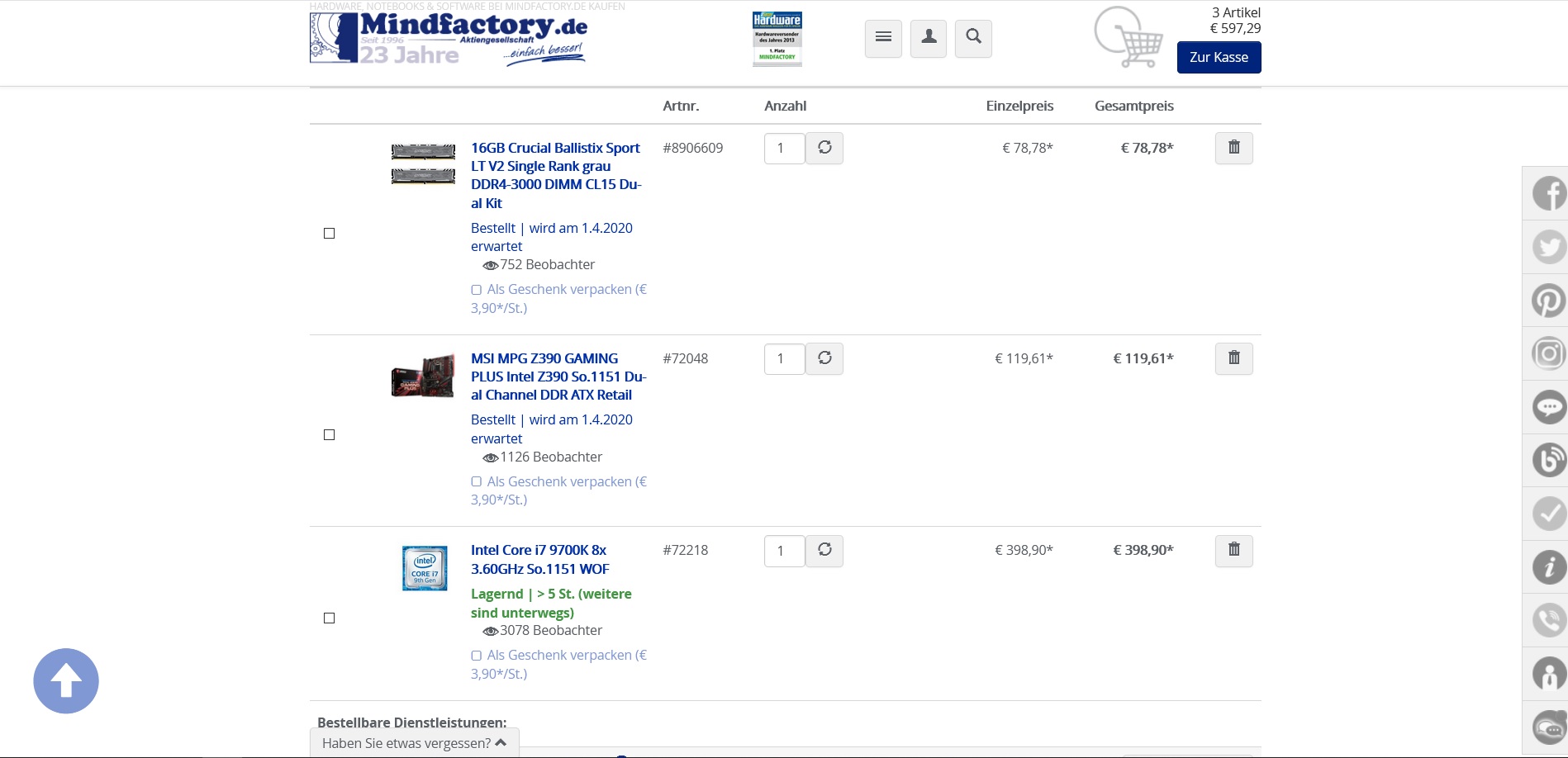The height and width of the screenshot is (758, 1568).
Task: Open the hamburger menu icon
Action: point(883,38)
